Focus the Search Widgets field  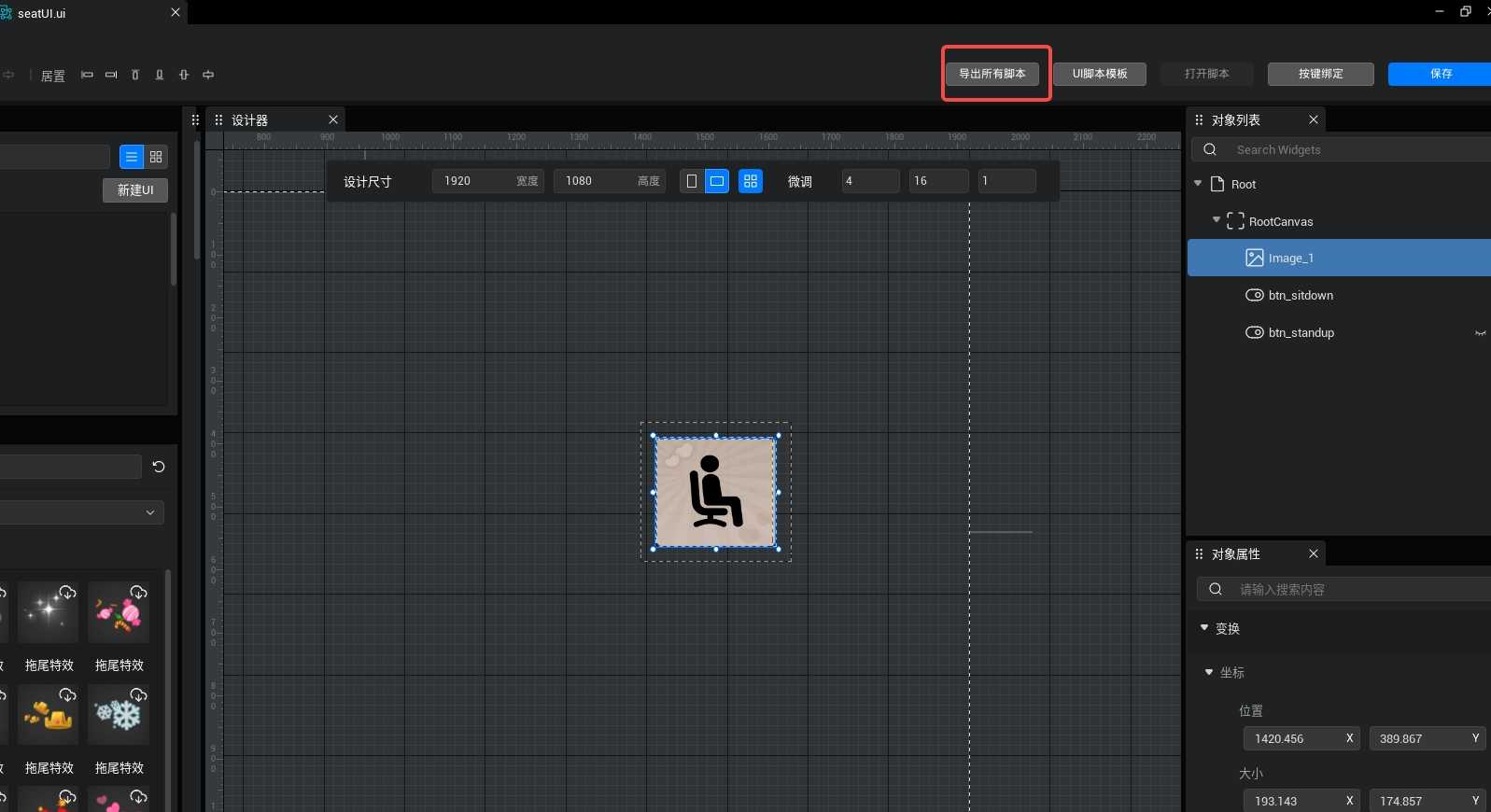click(1342, 149)
